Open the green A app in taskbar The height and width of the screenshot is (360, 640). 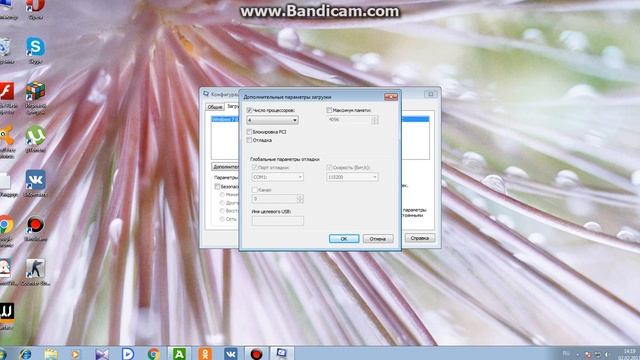click(179, 354)
